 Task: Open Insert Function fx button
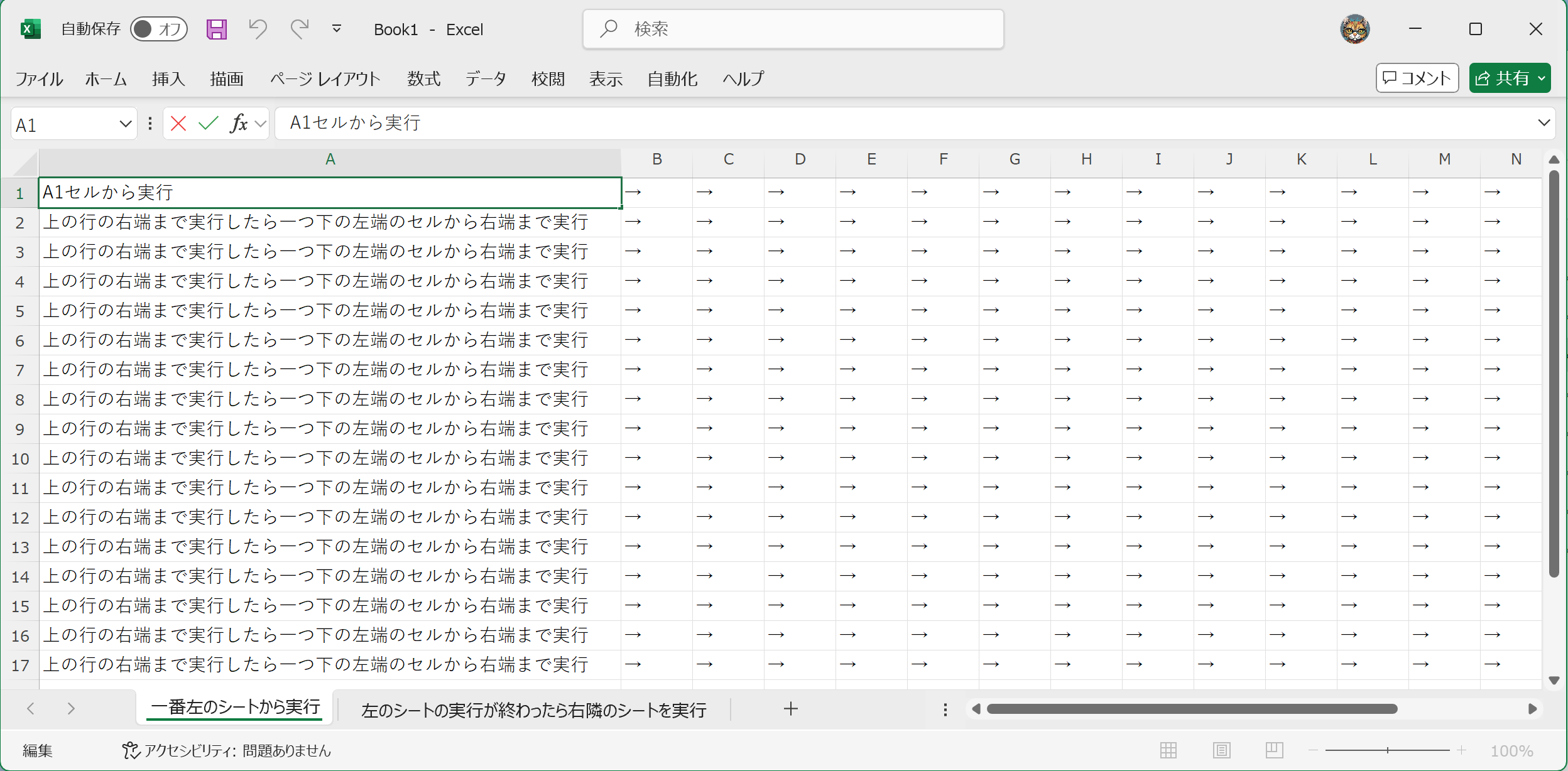[x=239, y=124]
